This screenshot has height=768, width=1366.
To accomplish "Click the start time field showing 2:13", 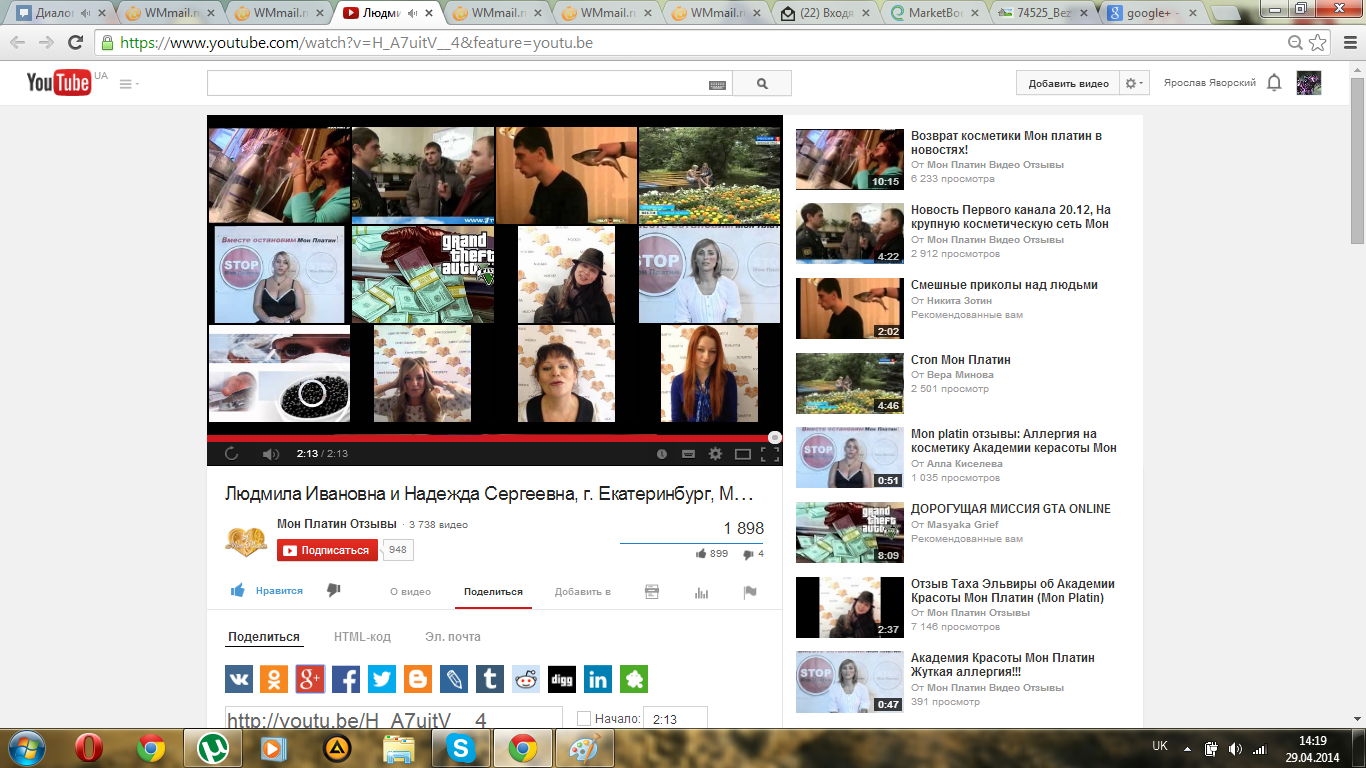I will click(x=675, y=719).
